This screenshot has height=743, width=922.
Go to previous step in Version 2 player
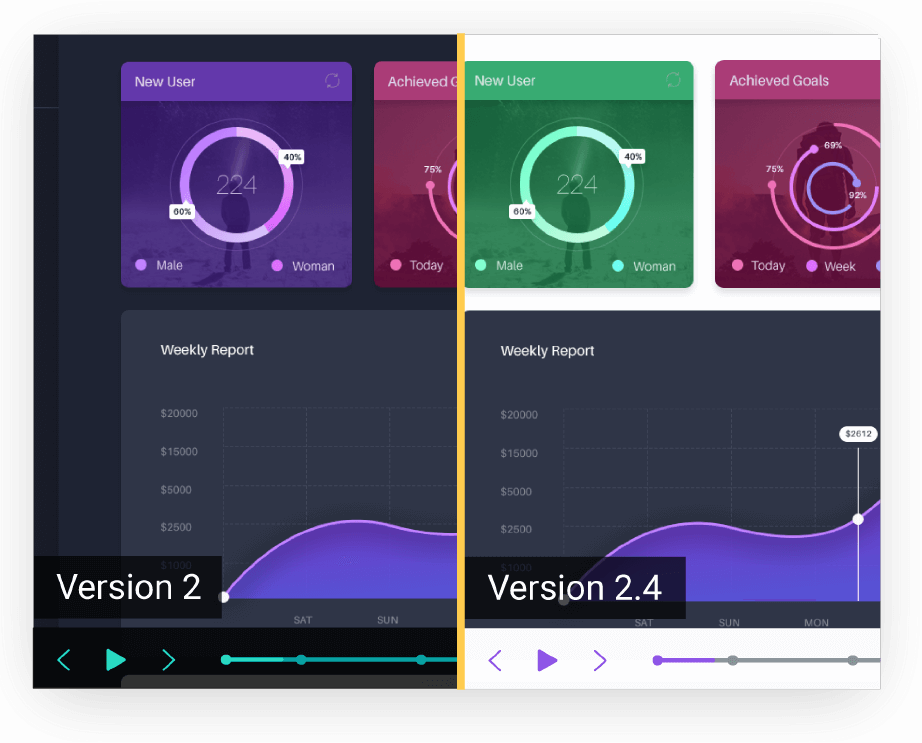(x=64, y=660)
